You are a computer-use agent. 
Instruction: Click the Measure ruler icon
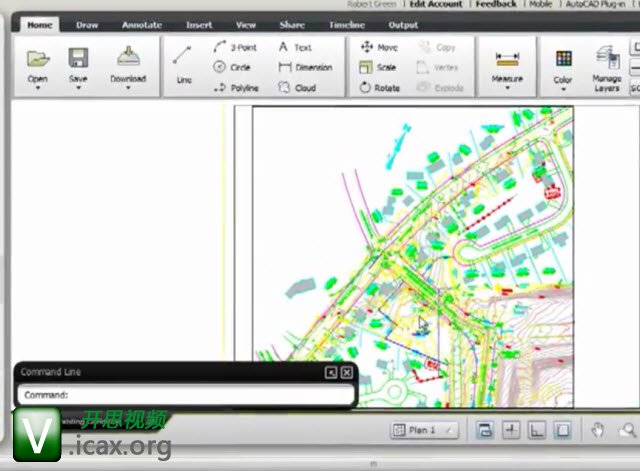(507, 59)
